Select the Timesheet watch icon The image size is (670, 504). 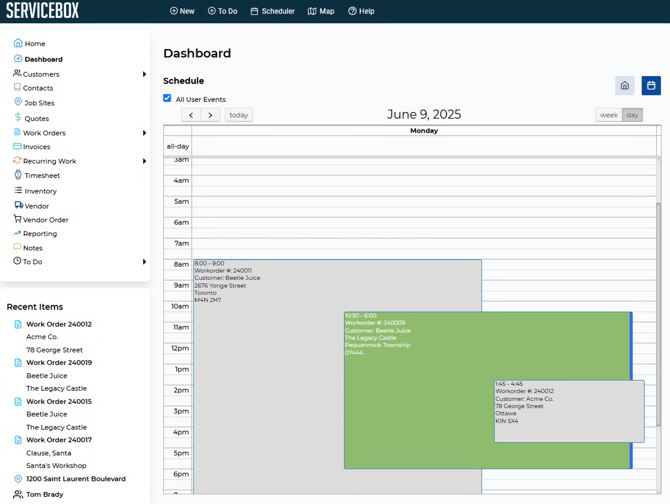click(18, 174)
